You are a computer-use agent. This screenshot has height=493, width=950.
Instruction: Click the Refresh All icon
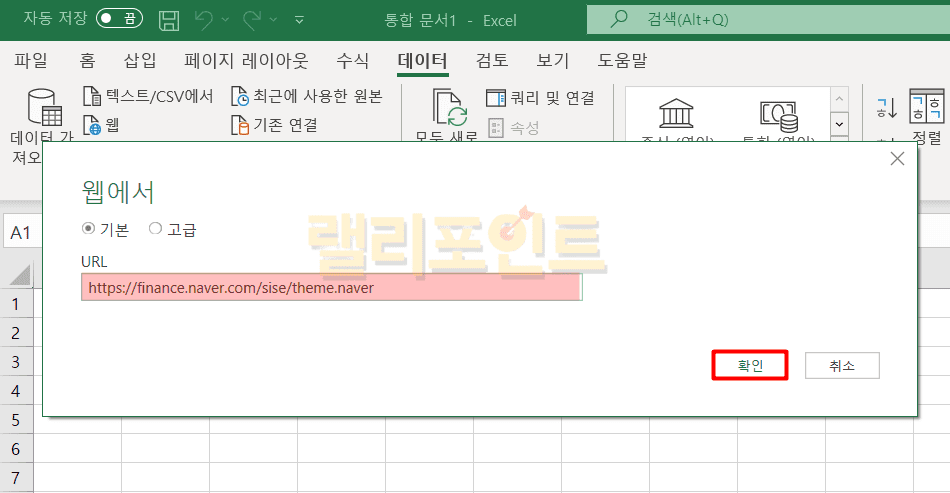449,108
